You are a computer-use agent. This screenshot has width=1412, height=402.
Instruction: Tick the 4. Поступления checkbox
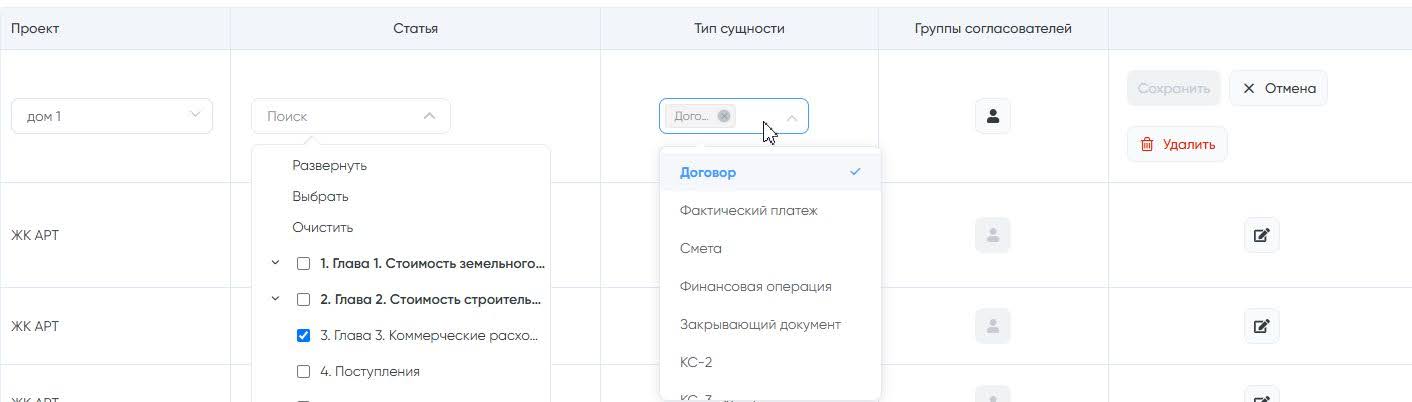coord(304,372)
